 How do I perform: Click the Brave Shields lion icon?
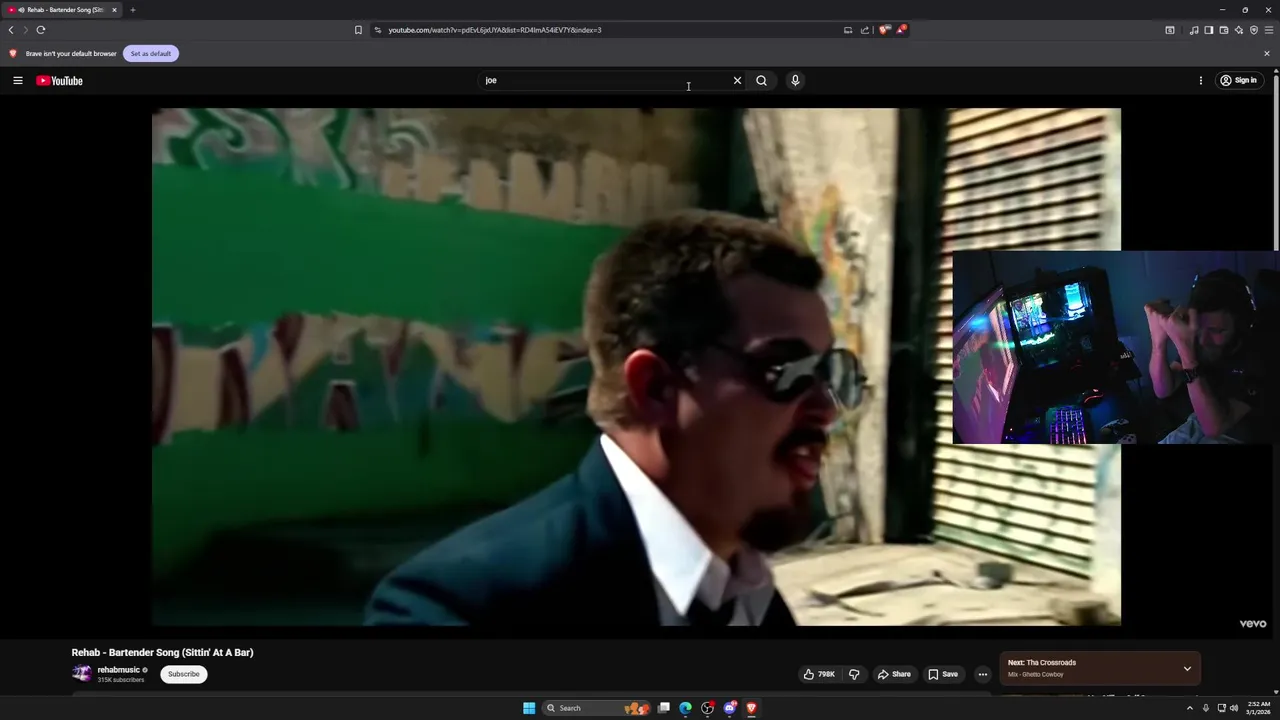coord(884,30)
